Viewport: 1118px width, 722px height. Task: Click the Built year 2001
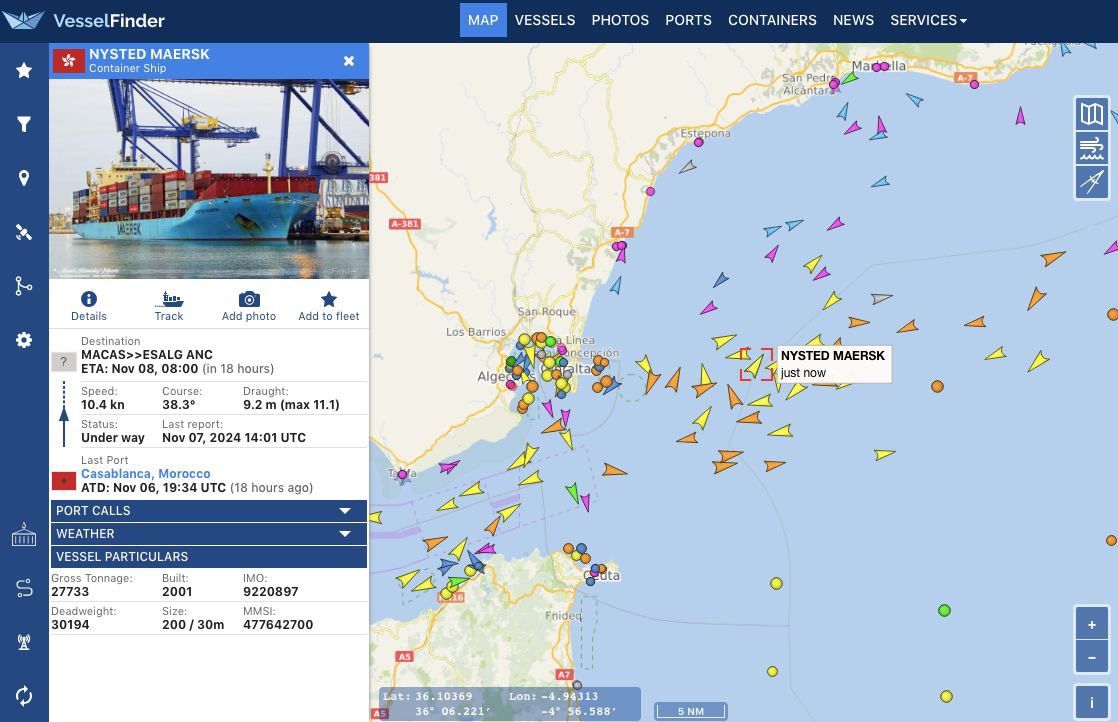(x=177, y=592)
